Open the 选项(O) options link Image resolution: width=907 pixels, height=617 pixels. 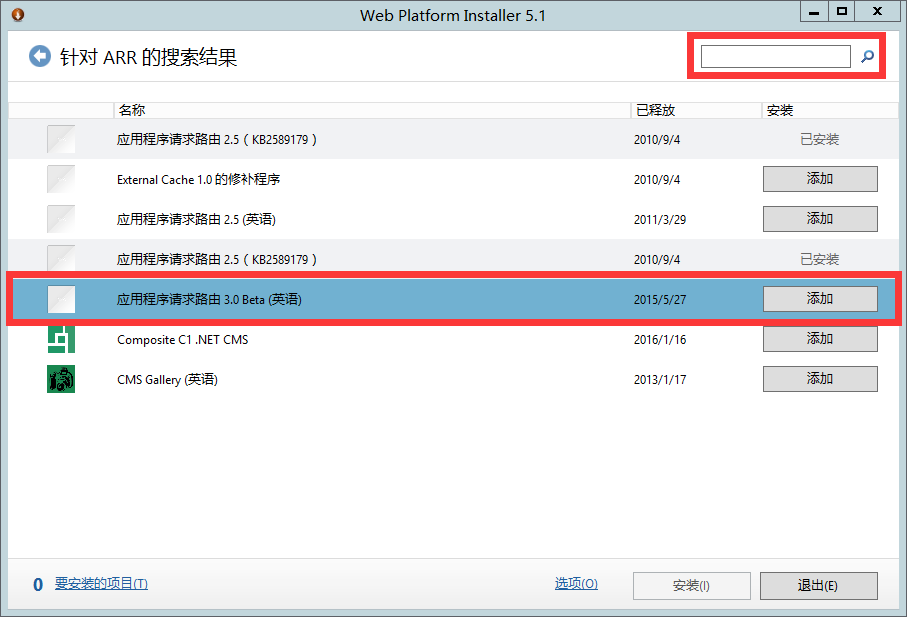click(576, 584)
